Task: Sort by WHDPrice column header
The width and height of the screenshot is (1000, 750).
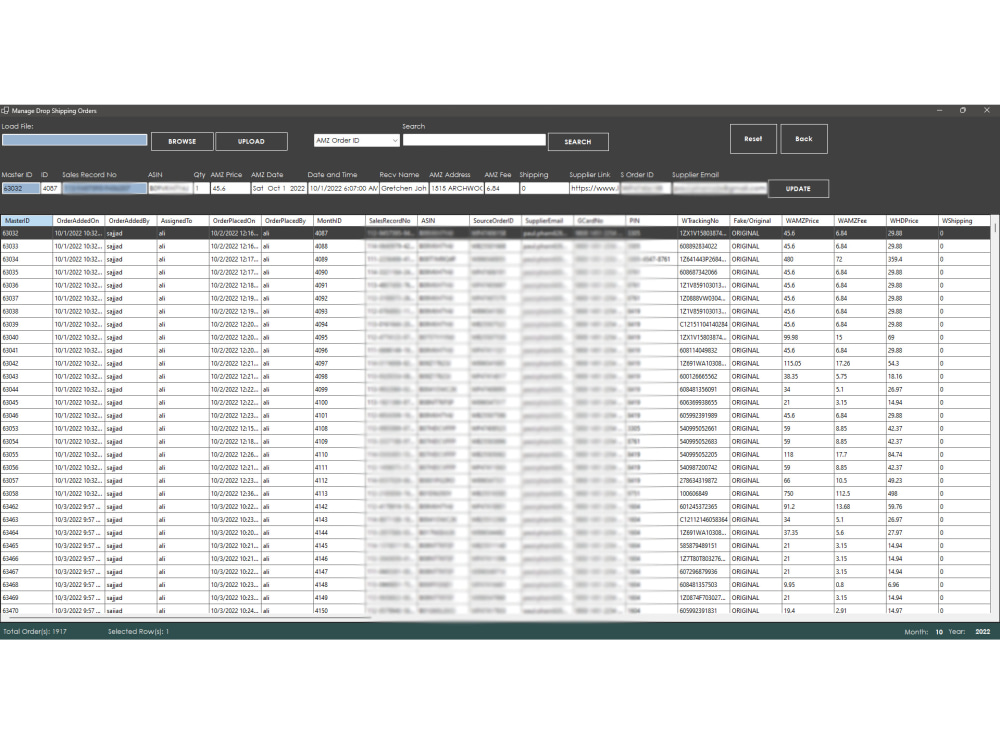Action: pos(912,221)
